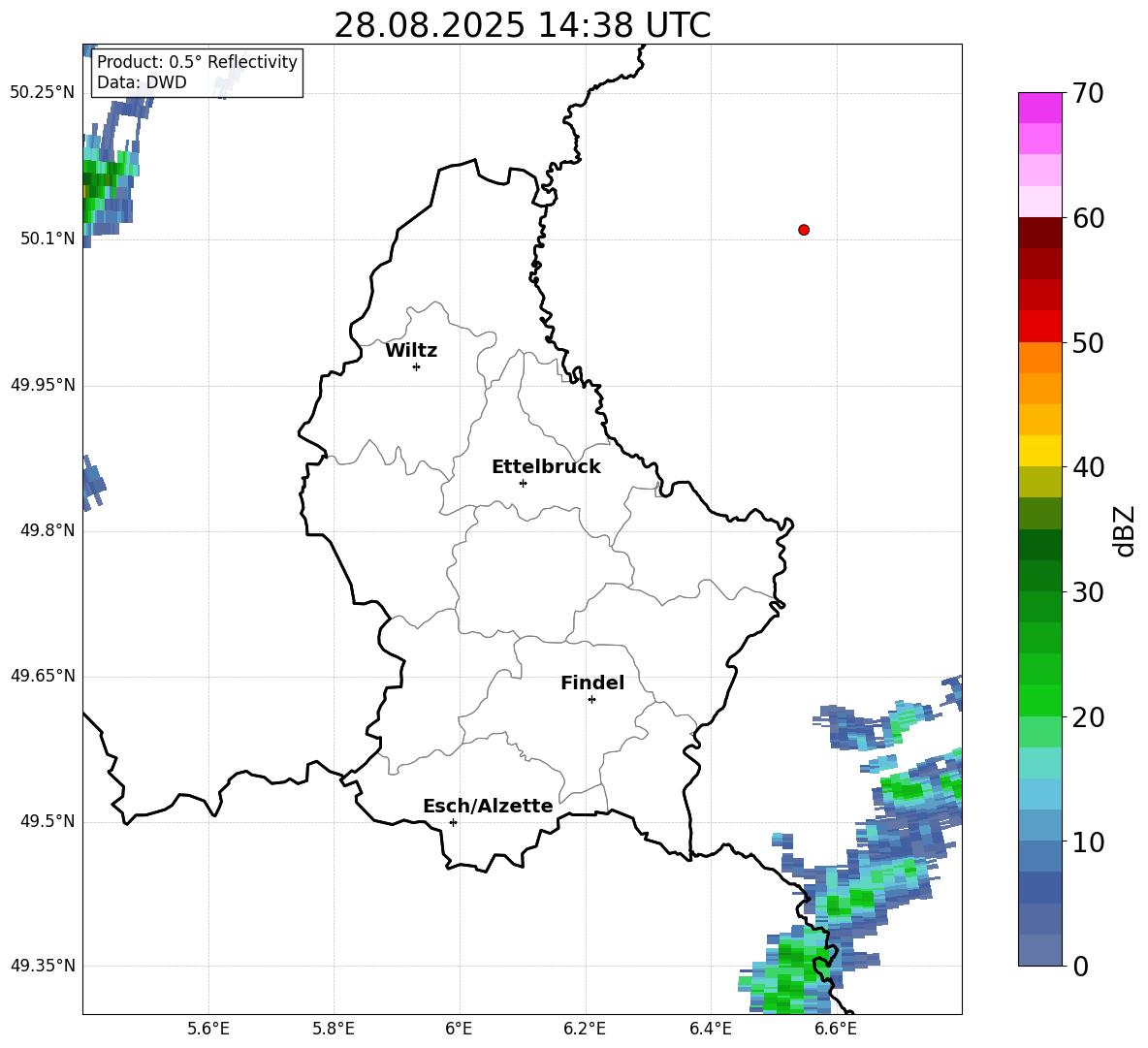Click the Findel station cross marker
This screenshot has height=1048, width=1148.
[x=591, y=700]
